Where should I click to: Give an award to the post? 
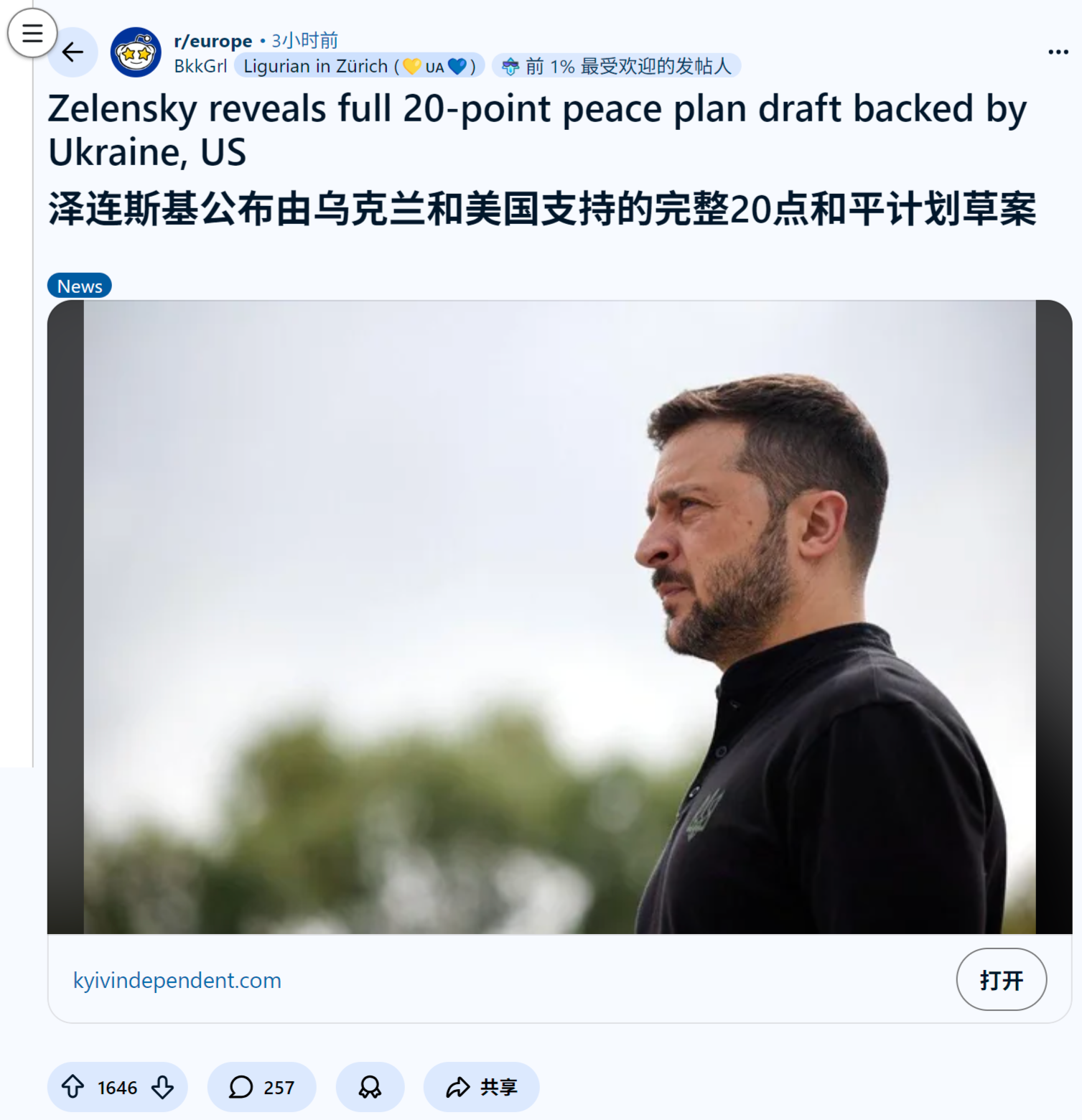point(370,1087)
